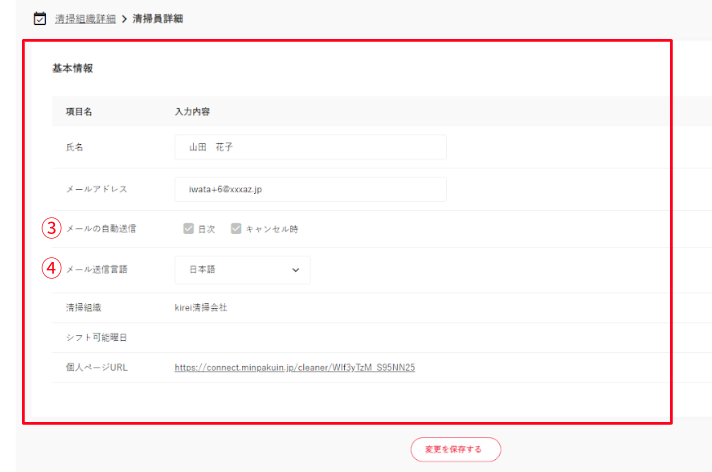Click the calendar check icon in breadcrumb
712x472 pixels.
click(39, 19)
